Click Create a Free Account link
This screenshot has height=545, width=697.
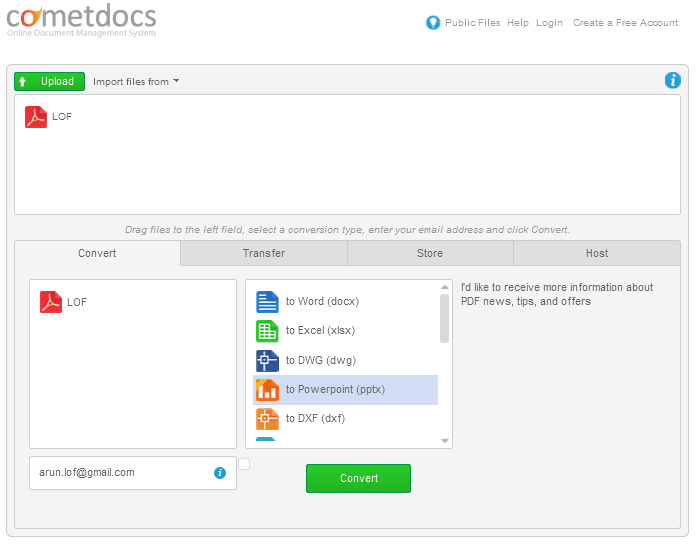coord(625,22)
